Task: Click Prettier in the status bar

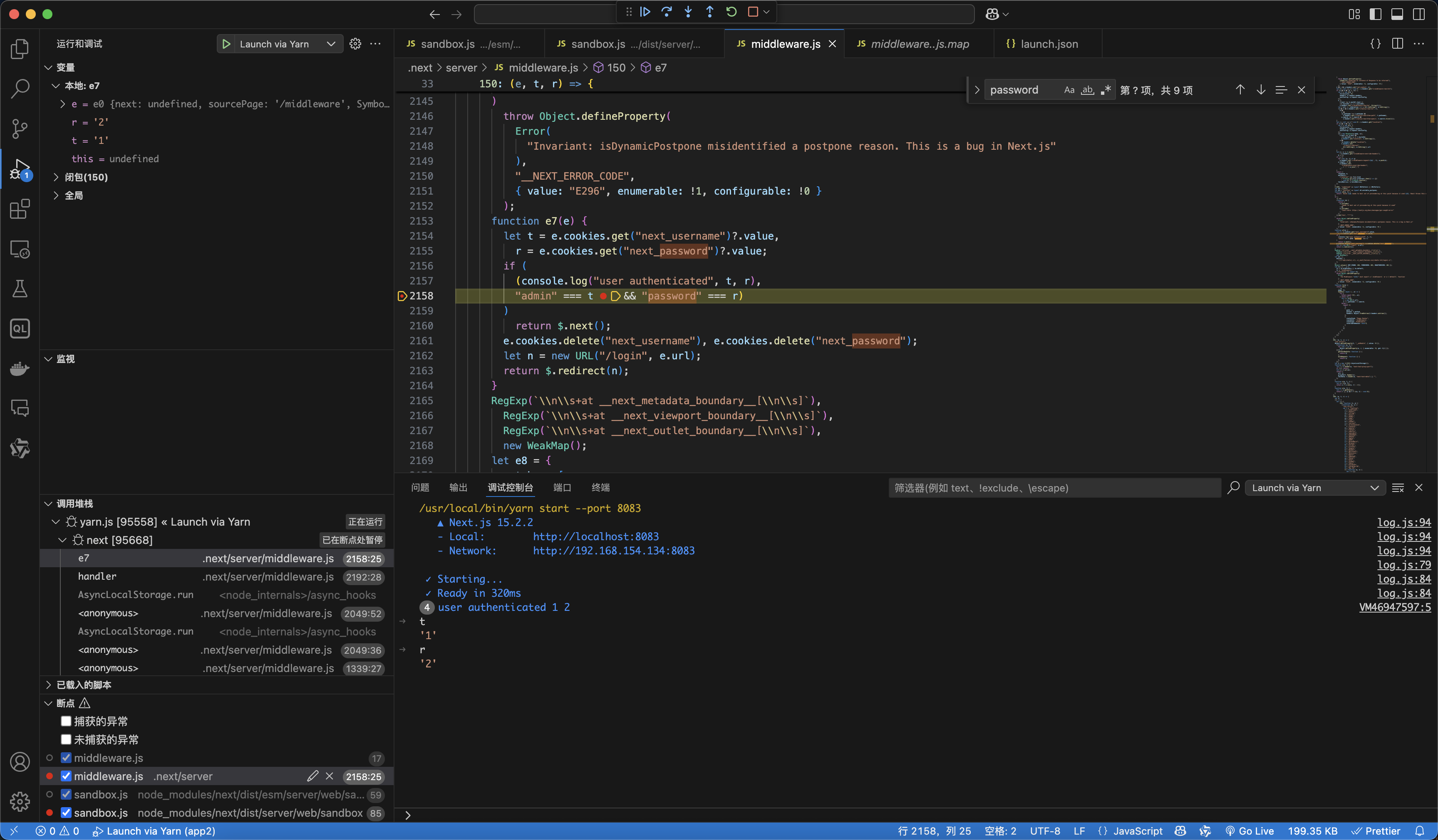Action: [x=1376, y=831]
